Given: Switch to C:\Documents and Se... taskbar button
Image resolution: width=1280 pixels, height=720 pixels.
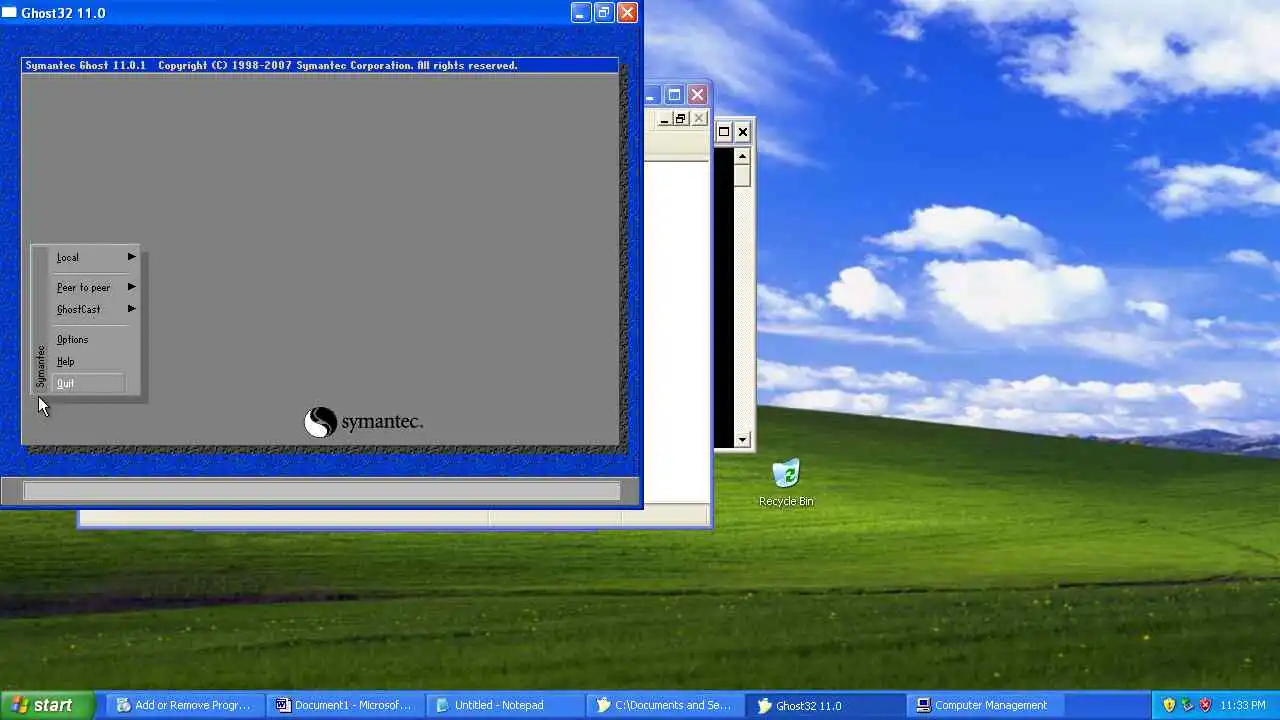Looking at the screenshot, I should coord(665,705).
